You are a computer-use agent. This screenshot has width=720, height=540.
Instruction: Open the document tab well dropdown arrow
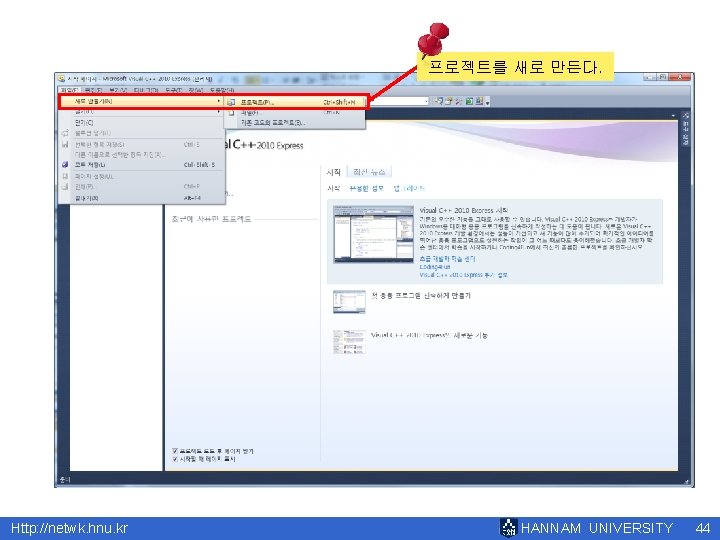point(673,115)
